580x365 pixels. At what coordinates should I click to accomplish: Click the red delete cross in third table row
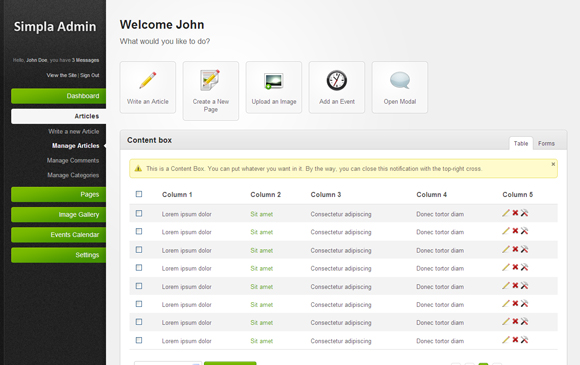click(515, 250)
